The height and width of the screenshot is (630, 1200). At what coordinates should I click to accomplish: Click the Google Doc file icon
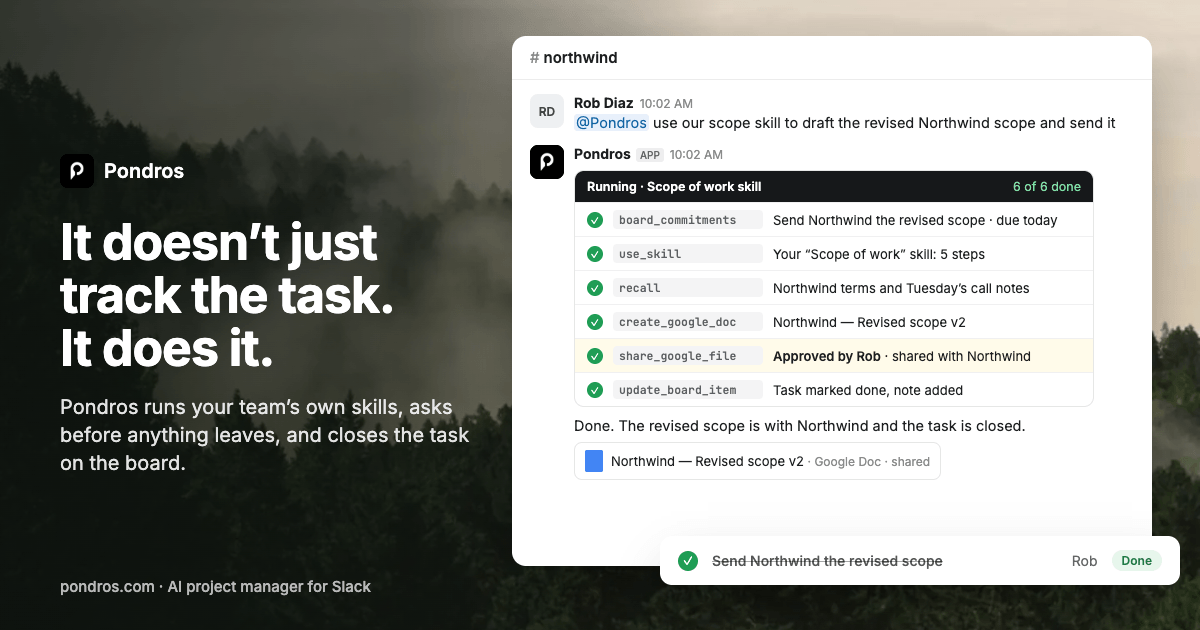594,461
